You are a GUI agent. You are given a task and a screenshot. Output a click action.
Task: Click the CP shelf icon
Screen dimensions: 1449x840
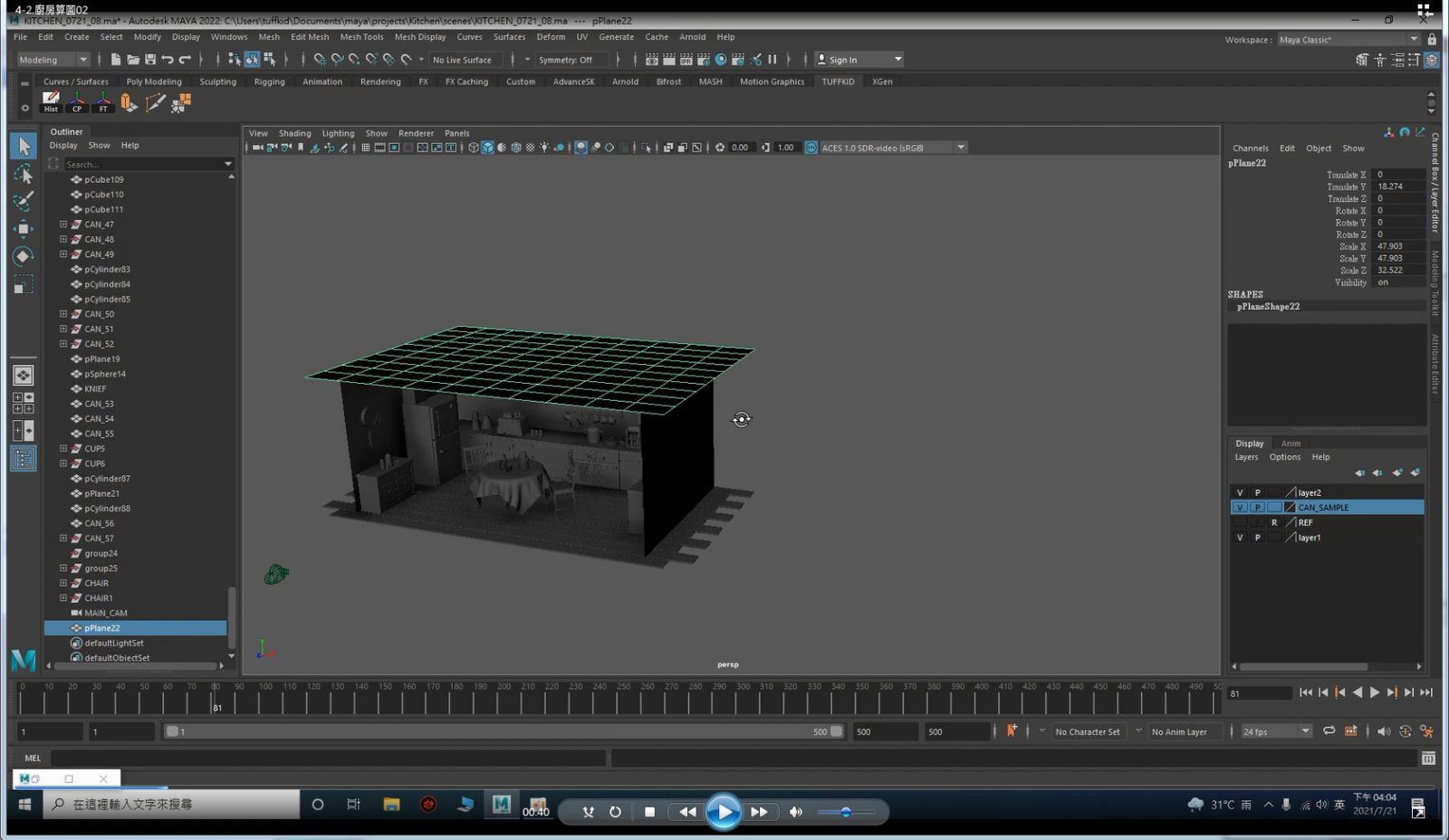(77, 102)
